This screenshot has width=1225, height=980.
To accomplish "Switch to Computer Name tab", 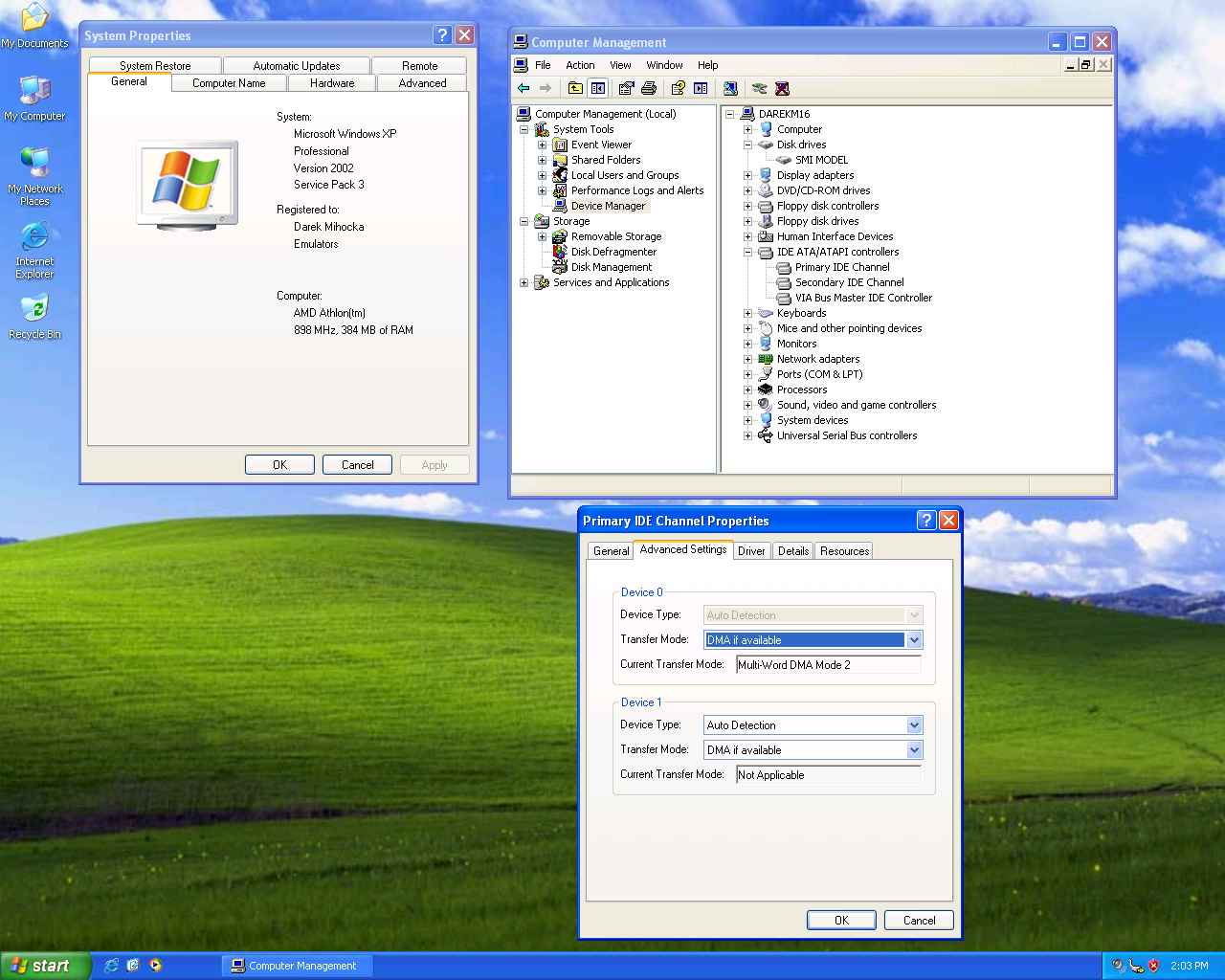I will pos(229,83).
